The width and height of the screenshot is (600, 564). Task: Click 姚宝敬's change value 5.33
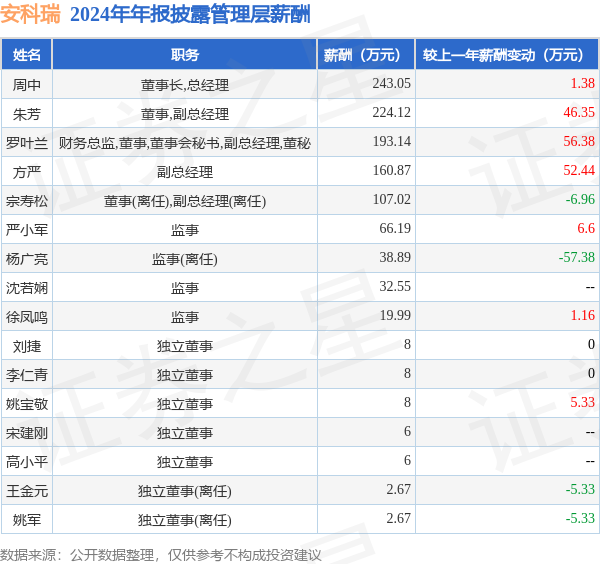click(x=582, y=403)
